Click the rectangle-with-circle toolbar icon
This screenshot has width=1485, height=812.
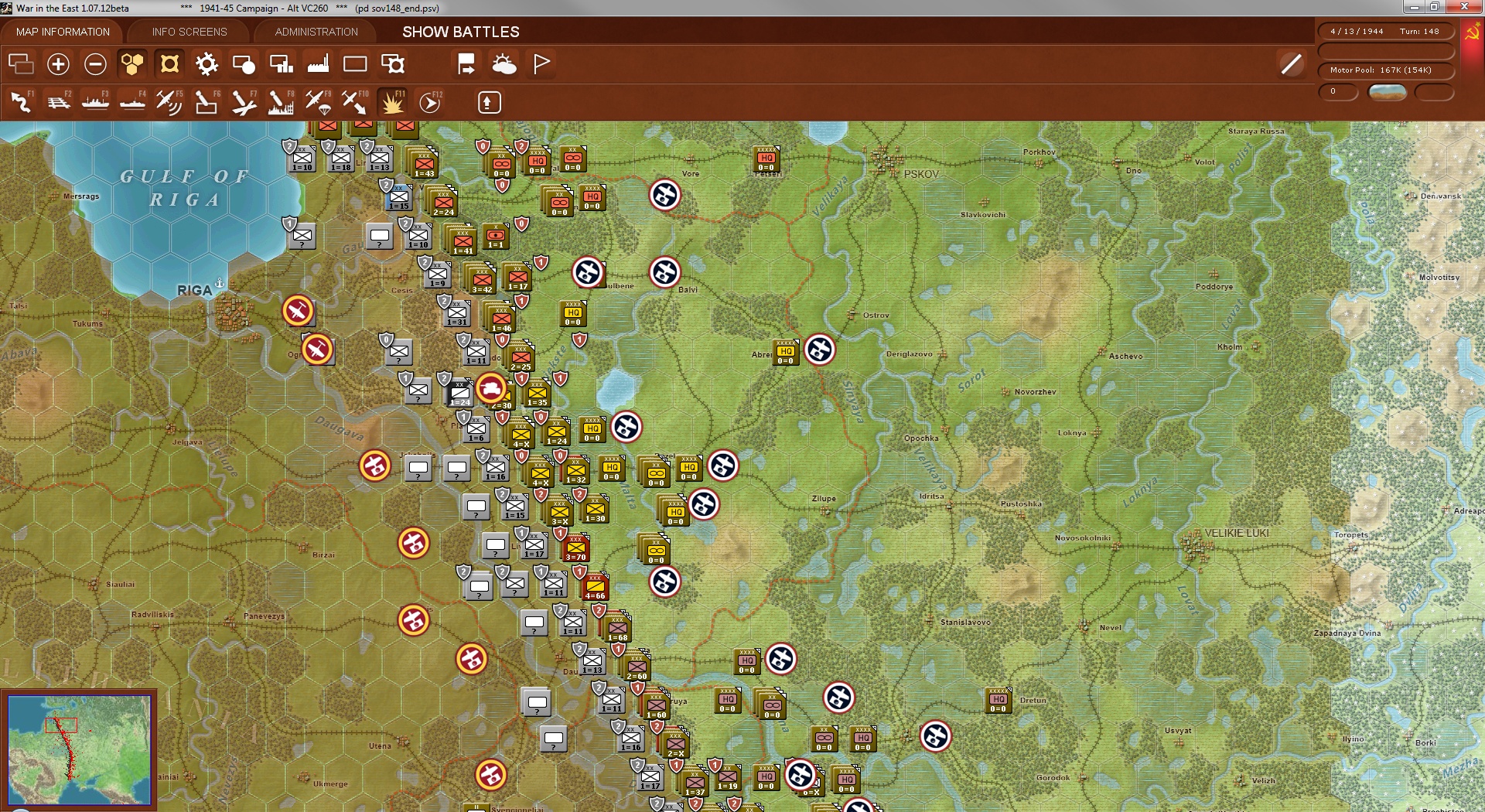(x=244, y=64)
